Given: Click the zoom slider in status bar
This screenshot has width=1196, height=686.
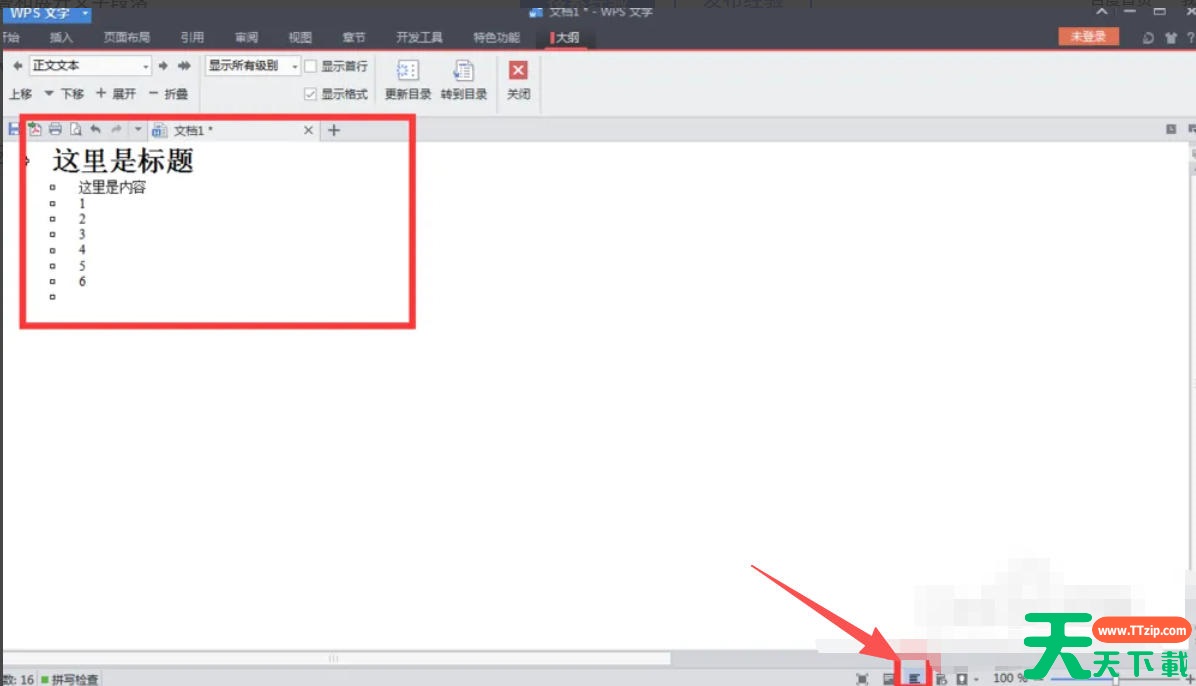Looking at the screenshot, I should point(1115,679).
